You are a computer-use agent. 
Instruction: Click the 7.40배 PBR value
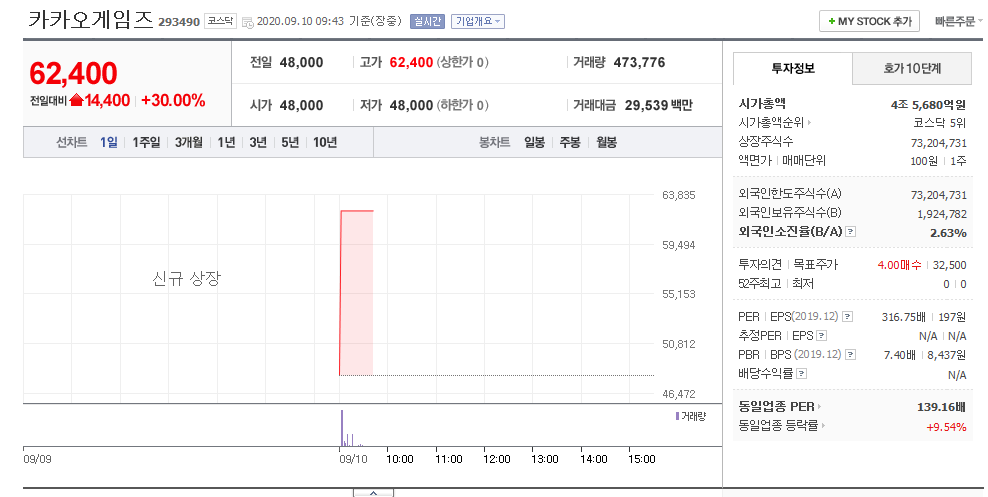(x=900, y=355)
